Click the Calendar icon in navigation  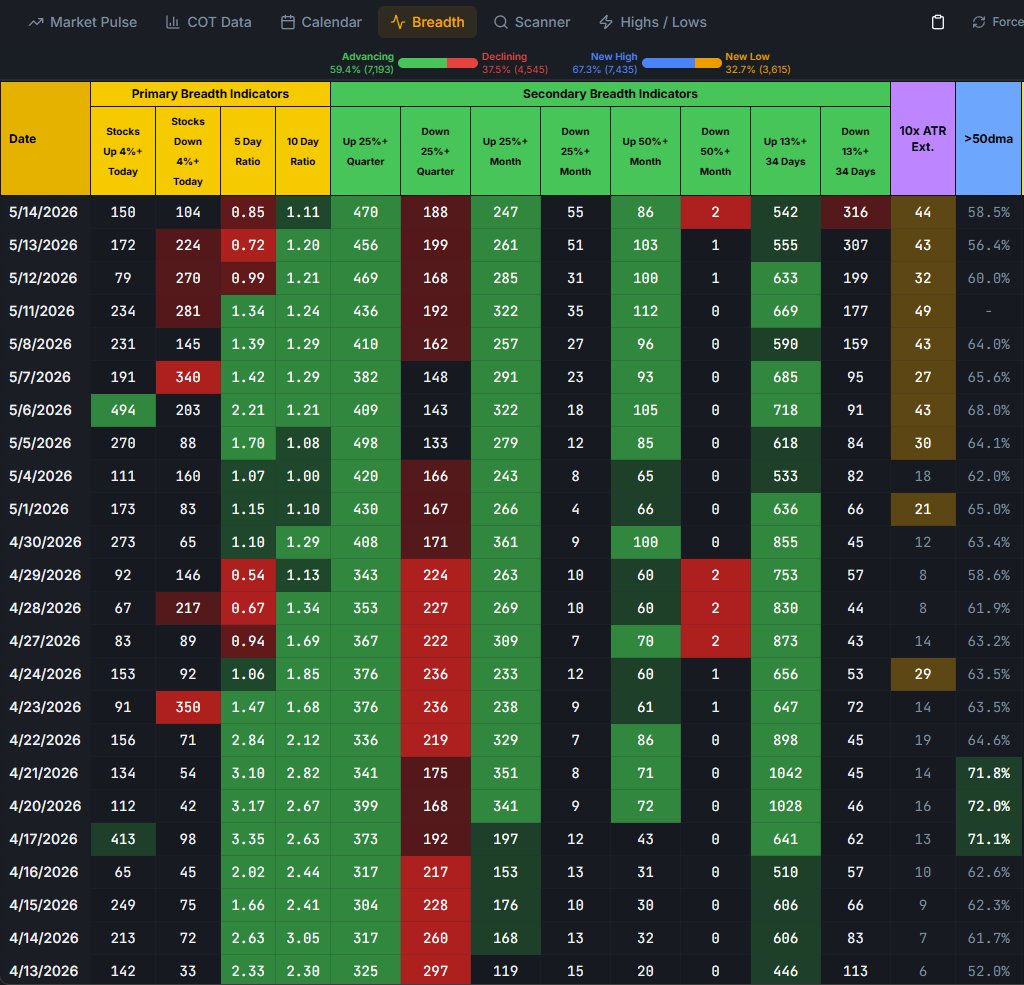pos(287,22)
